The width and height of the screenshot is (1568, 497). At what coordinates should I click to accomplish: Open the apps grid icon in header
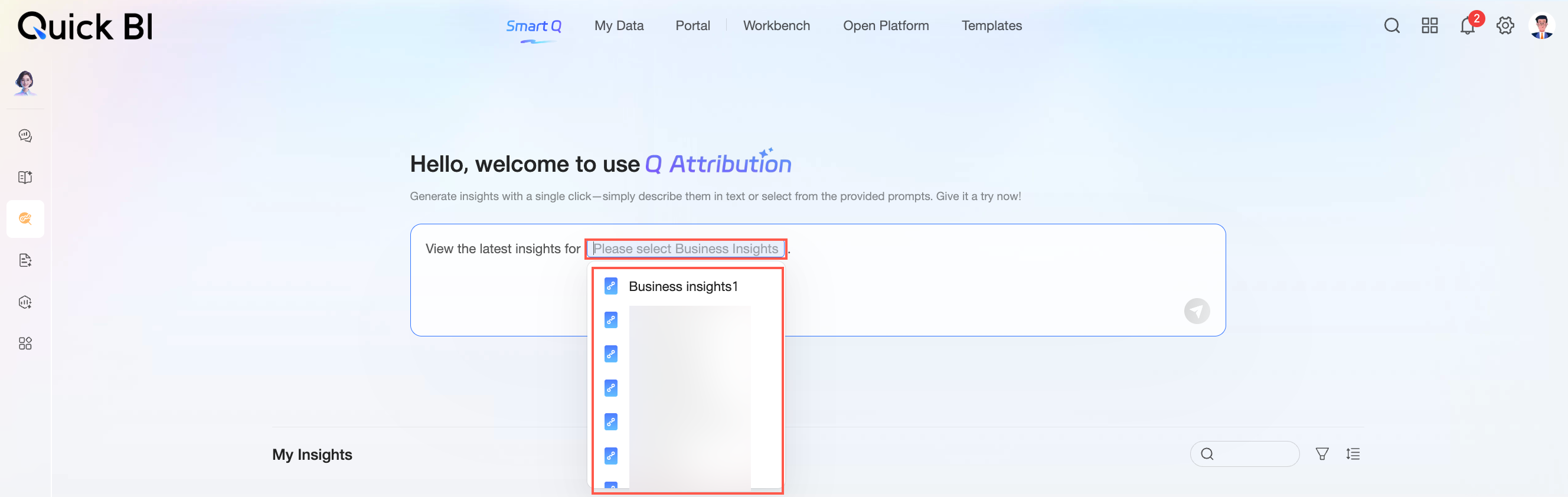pyautogui.click(x=1429, y=25)
